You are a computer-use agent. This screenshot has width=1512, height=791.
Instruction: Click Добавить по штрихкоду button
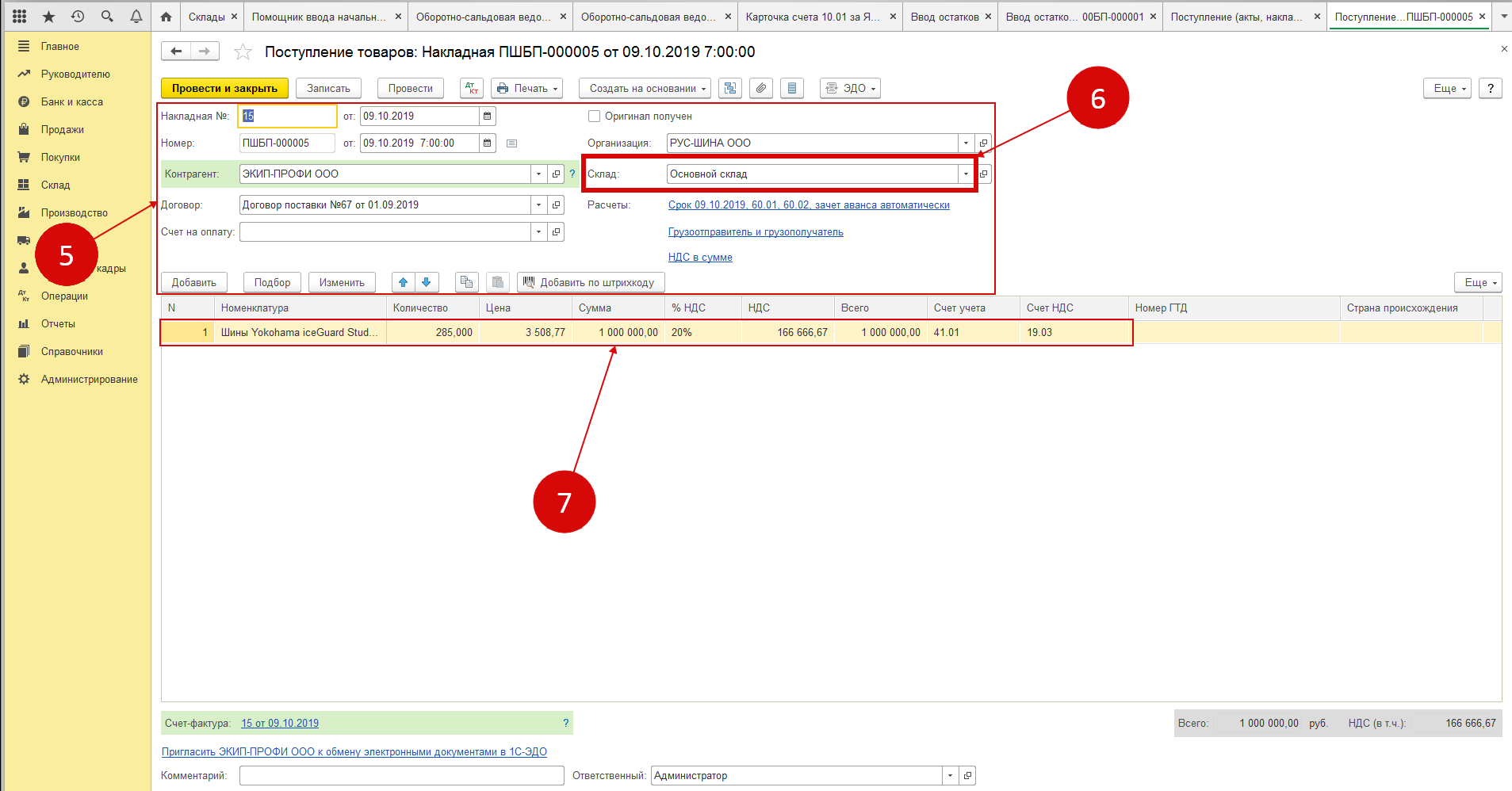(591, 282)
